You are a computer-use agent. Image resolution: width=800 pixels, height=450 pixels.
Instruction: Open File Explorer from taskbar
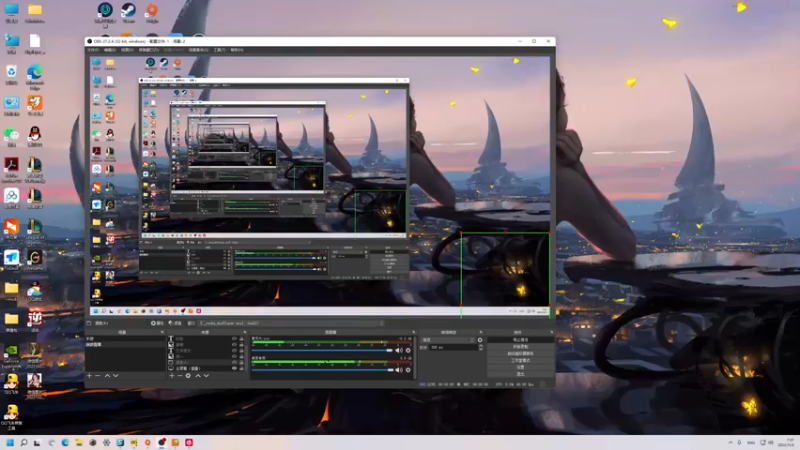[x=79, y=442]
